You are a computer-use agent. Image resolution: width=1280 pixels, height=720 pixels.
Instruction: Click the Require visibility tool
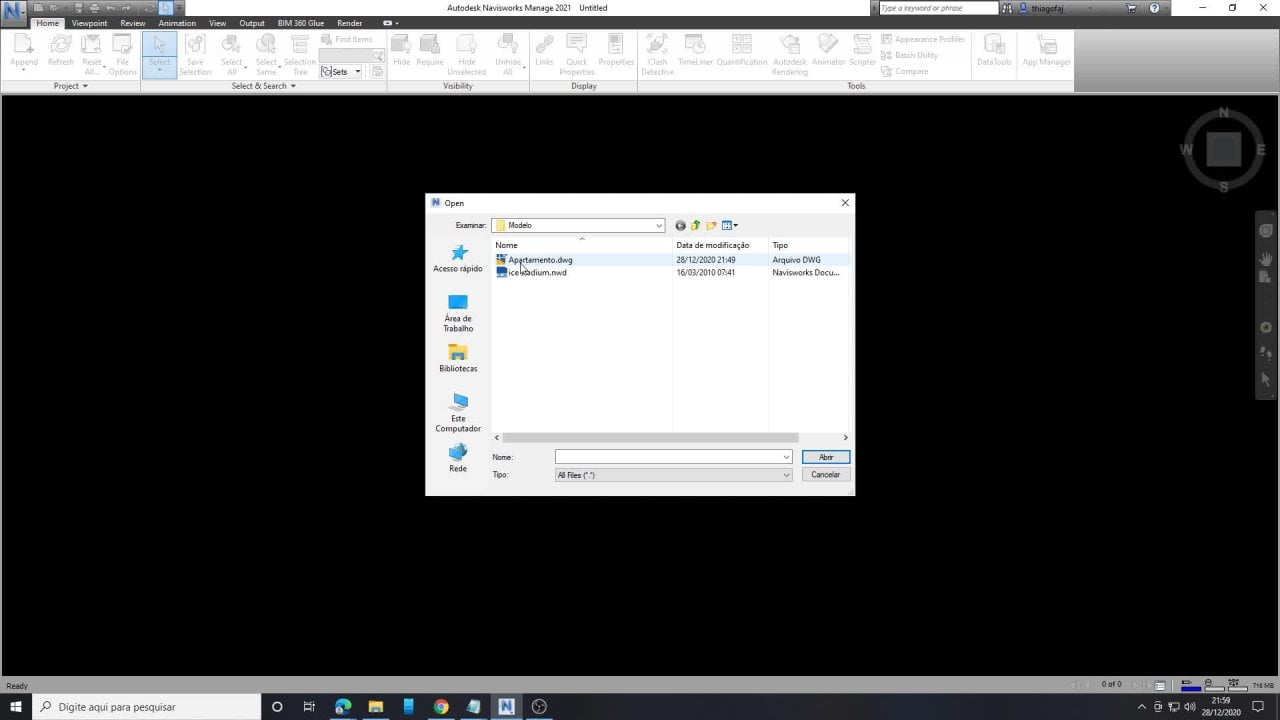[x=430, y=50]
